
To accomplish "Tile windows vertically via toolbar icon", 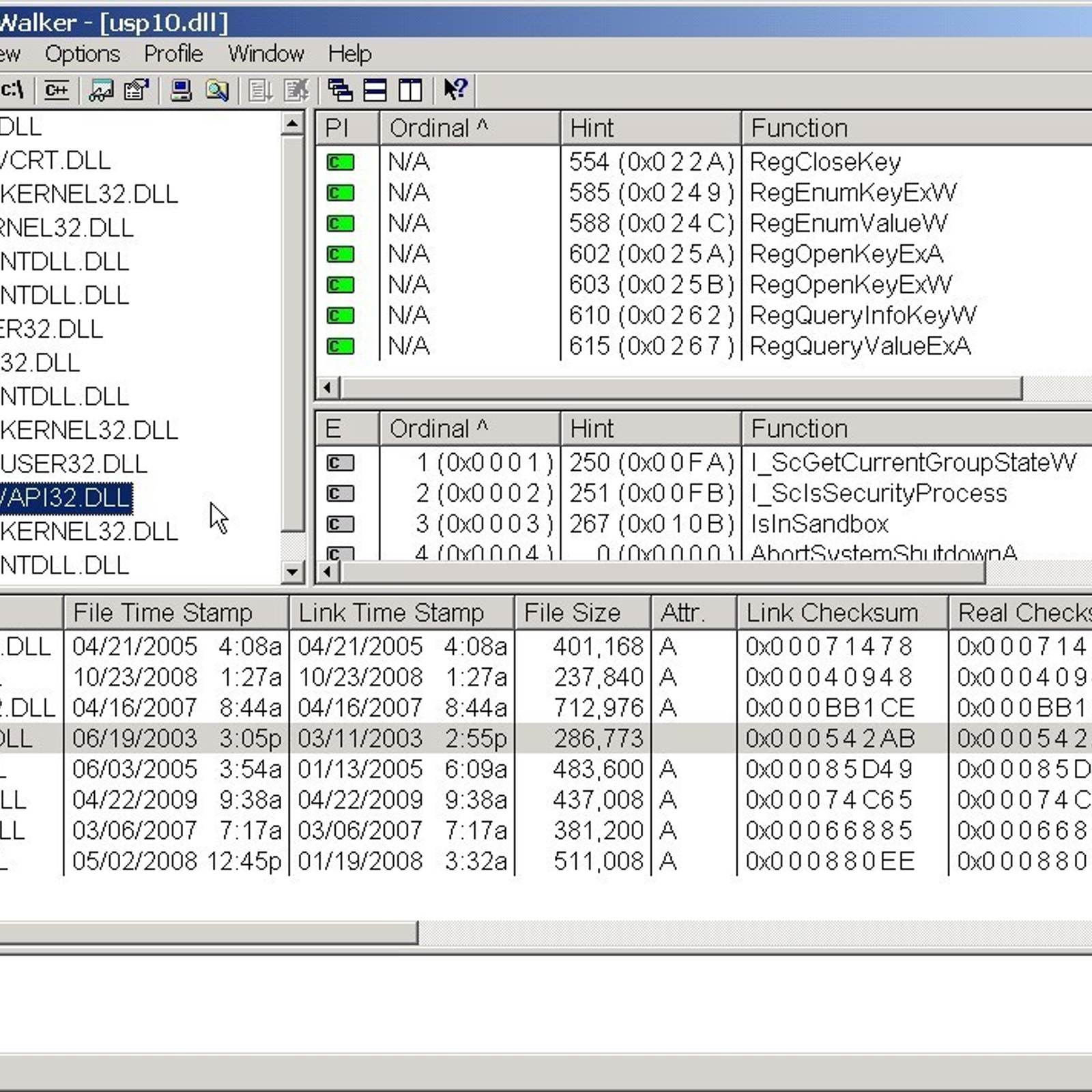I will pyautogui.click(x=410, y=90).
